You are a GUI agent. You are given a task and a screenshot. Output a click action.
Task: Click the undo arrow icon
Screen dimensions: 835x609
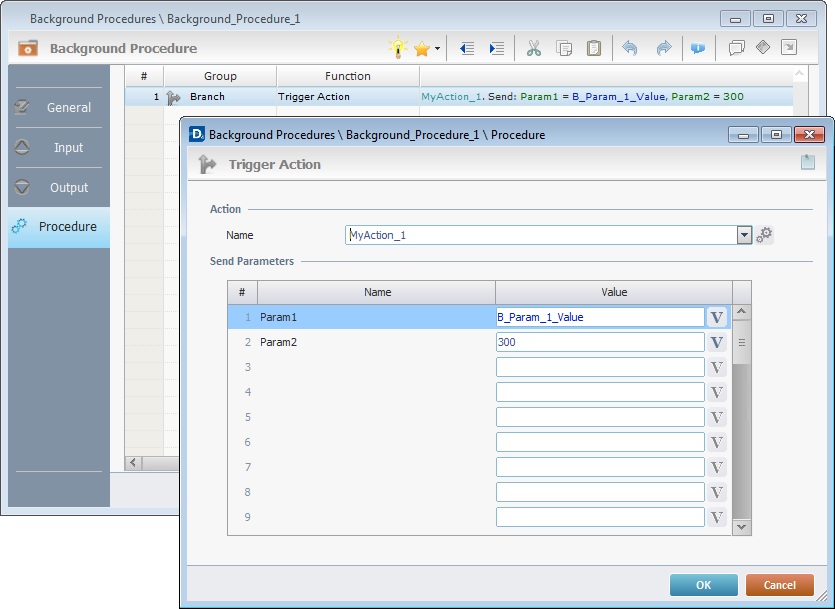(629, 48)
